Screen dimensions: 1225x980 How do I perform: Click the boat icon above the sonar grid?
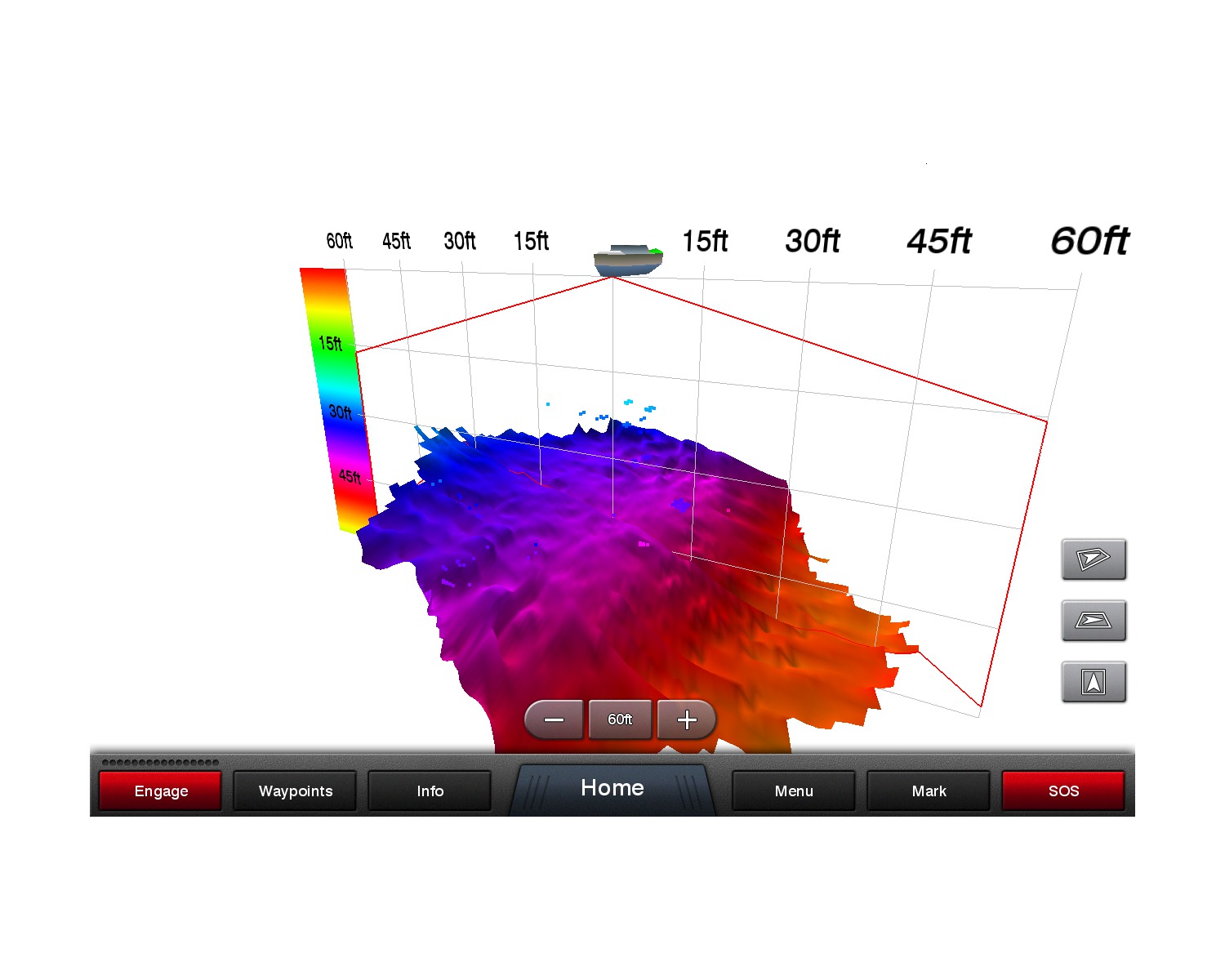coord(627,260)
